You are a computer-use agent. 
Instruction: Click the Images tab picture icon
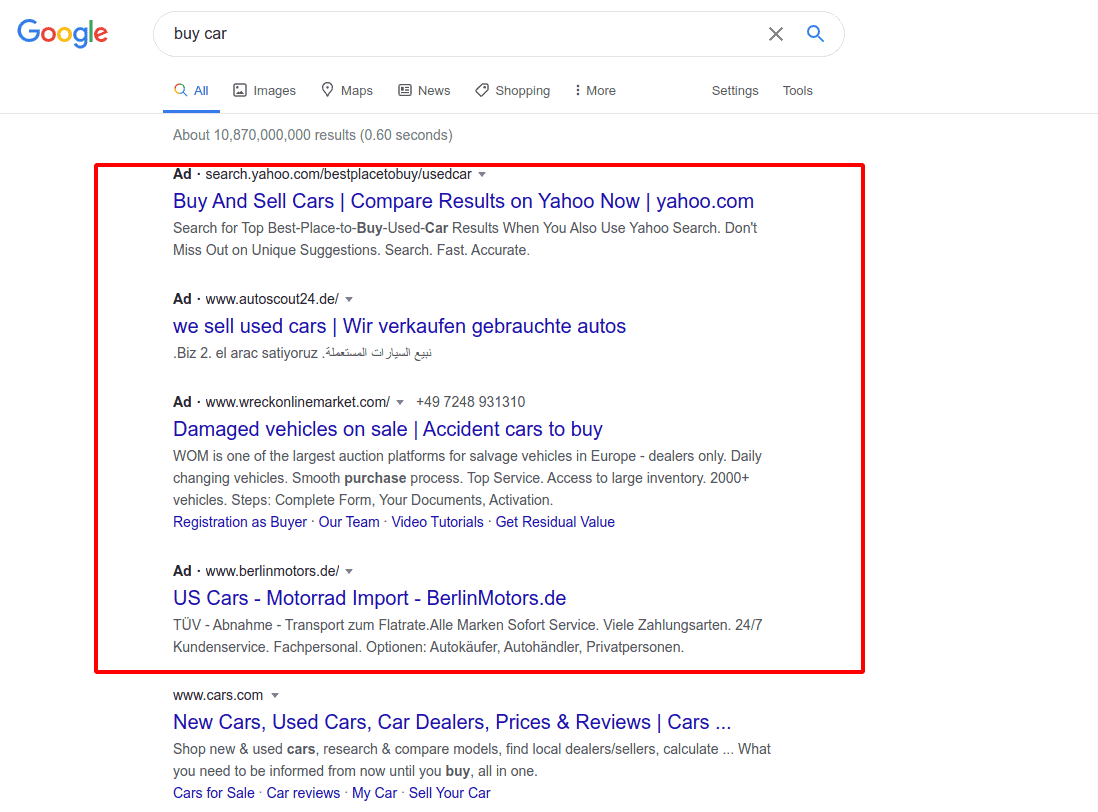point(240,90)
